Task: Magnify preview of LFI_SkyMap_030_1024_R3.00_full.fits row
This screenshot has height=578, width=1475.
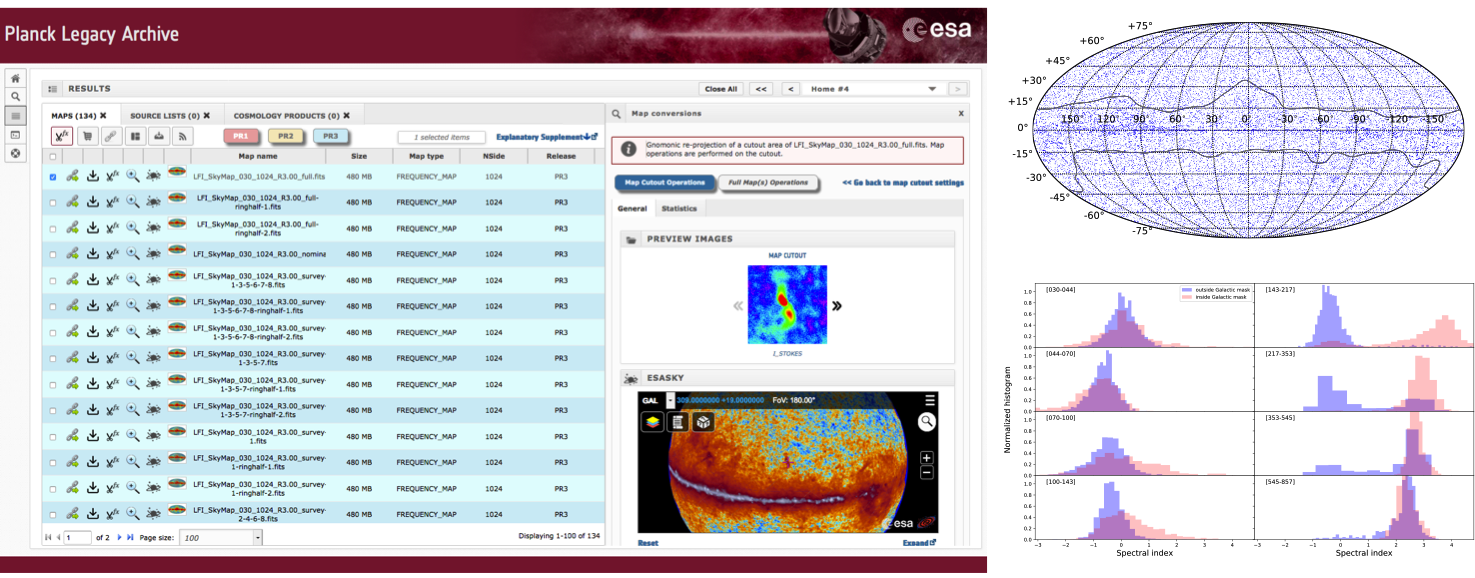Action: [132, 175]
